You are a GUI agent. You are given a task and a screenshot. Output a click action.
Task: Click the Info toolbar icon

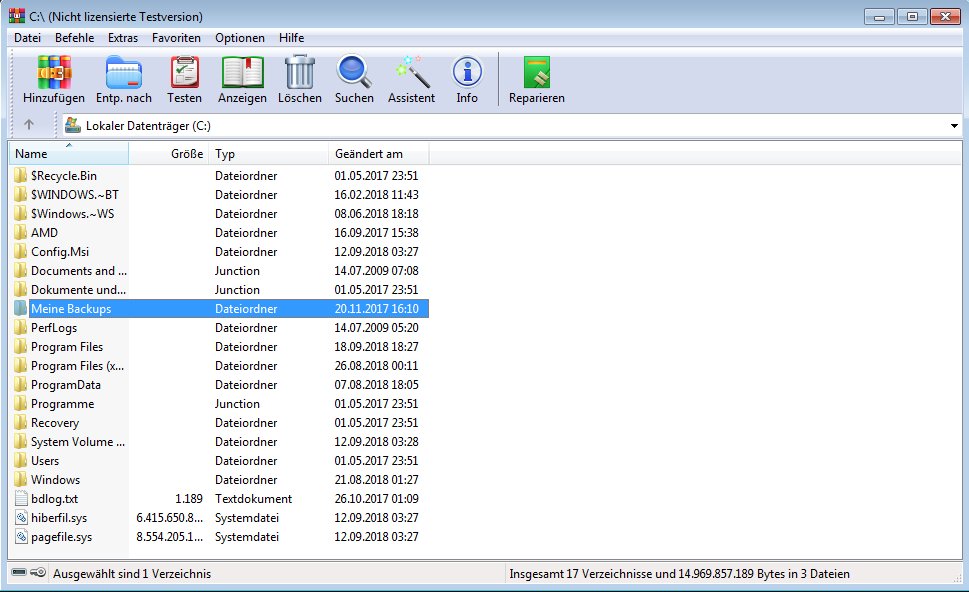467,72
